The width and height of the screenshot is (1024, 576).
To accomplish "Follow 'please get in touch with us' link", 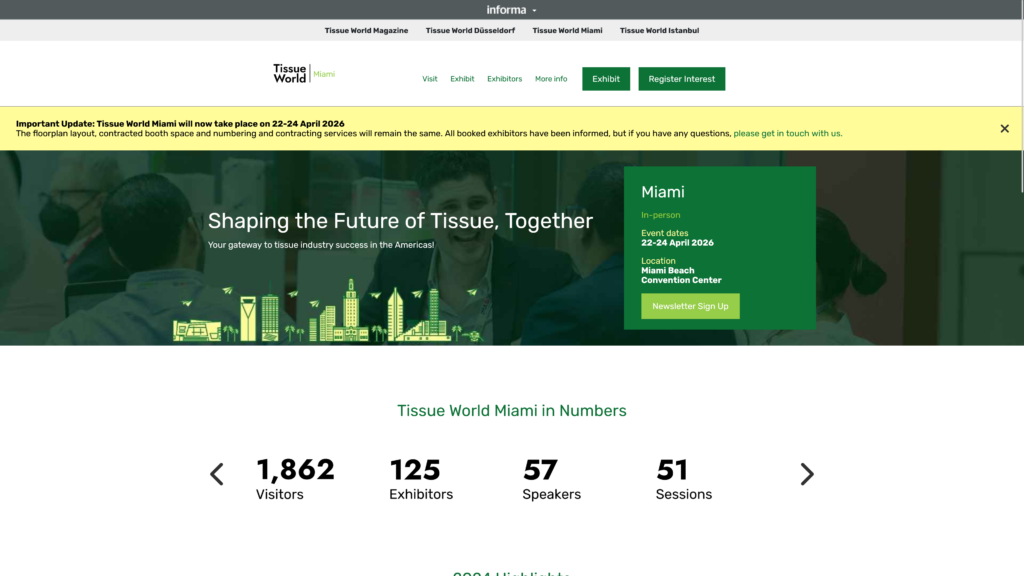I will coord(788,133).
